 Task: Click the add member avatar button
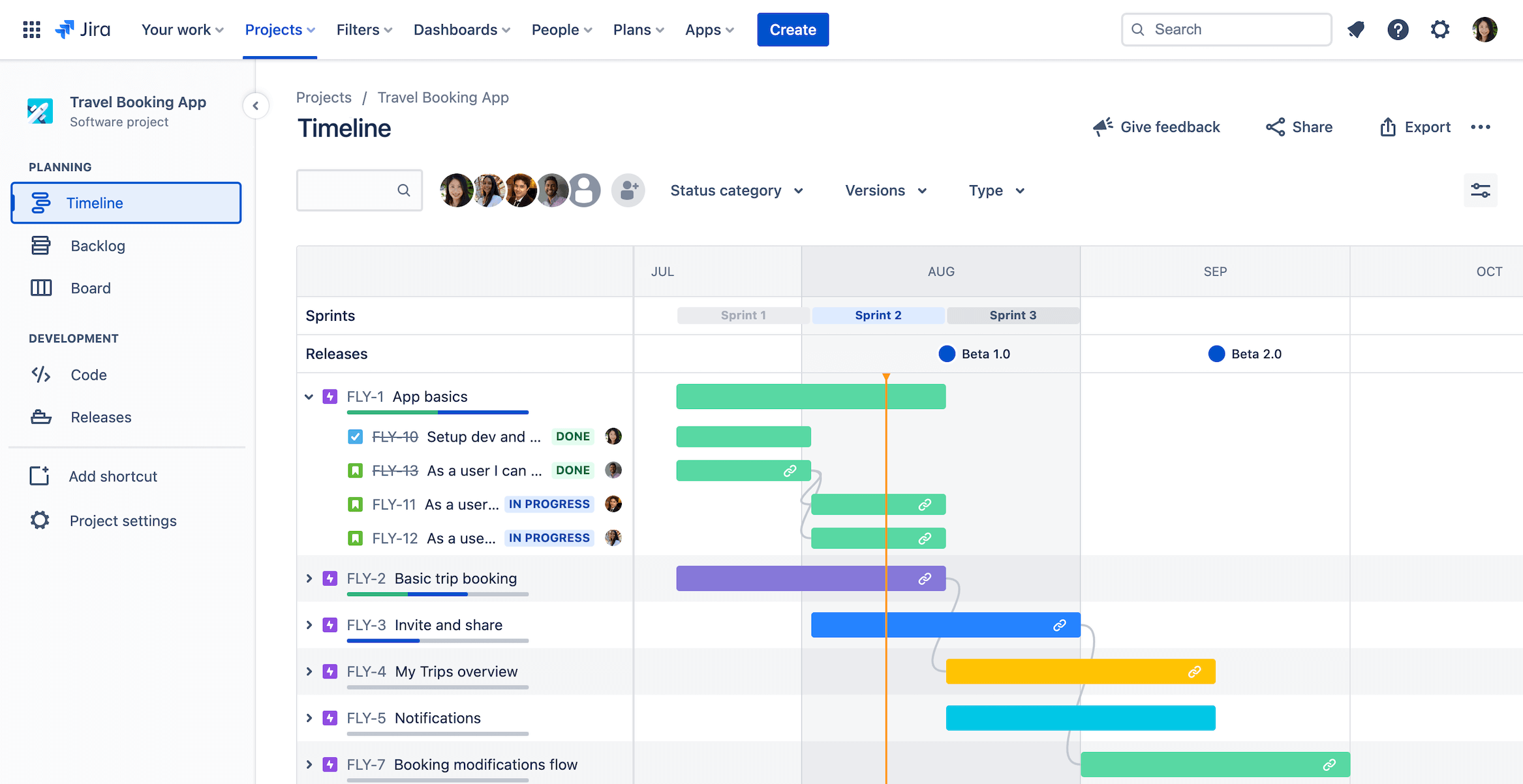(x=629, y=190)
